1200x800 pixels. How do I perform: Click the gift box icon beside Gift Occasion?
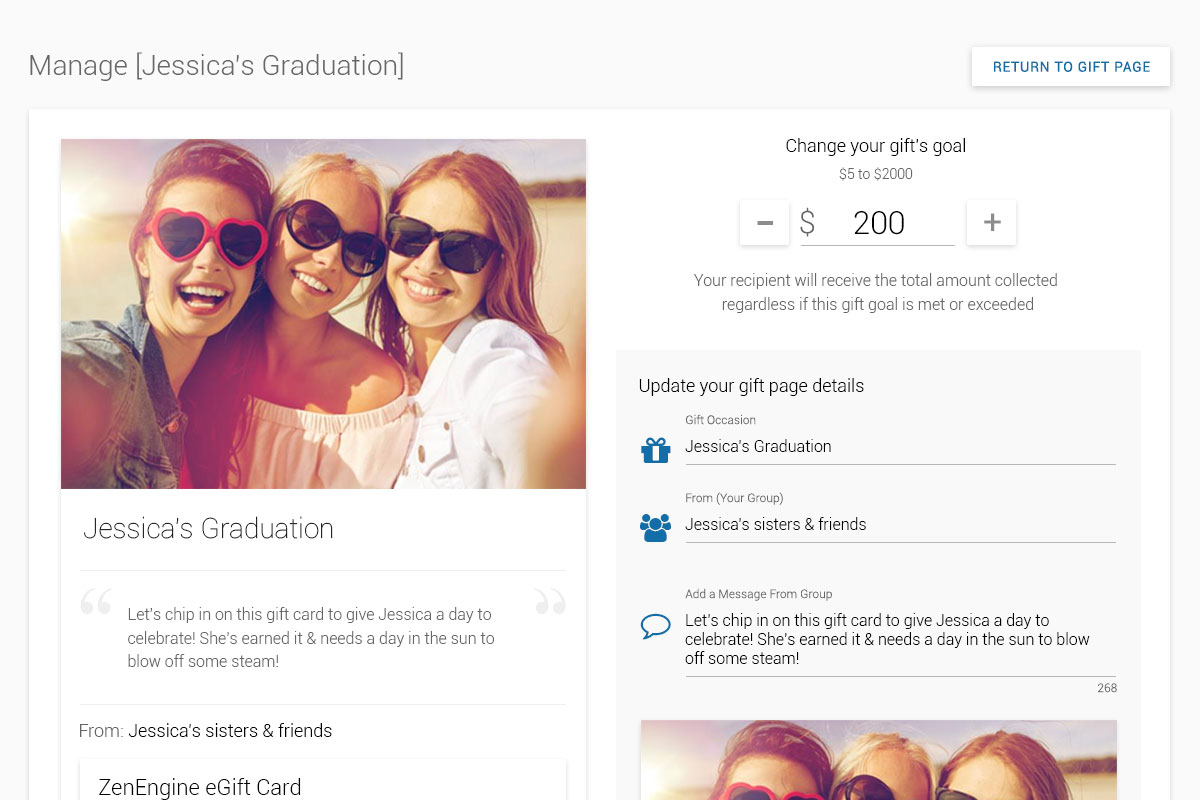[x=656, y=450]
